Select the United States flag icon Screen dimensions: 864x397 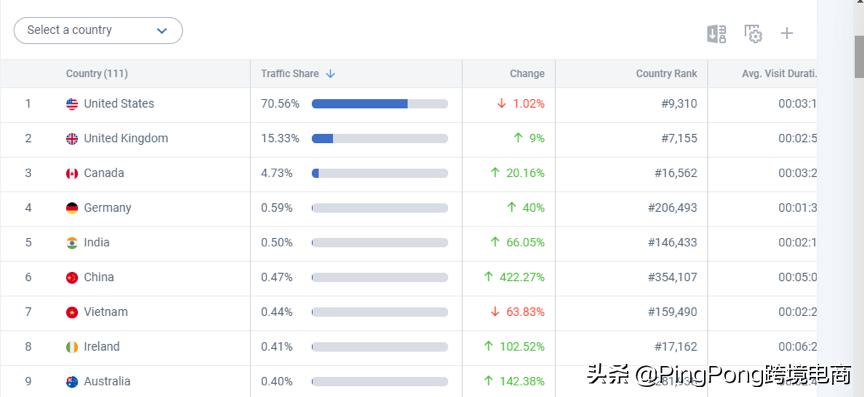pyautogui.click(x=72, y=104)
